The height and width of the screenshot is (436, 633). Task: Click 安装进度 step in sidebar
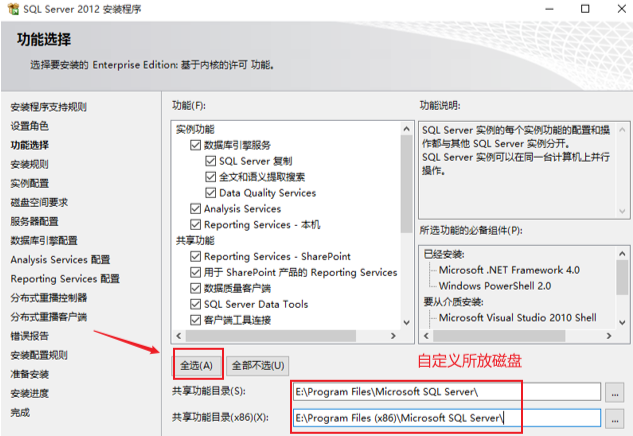(29, 393)
